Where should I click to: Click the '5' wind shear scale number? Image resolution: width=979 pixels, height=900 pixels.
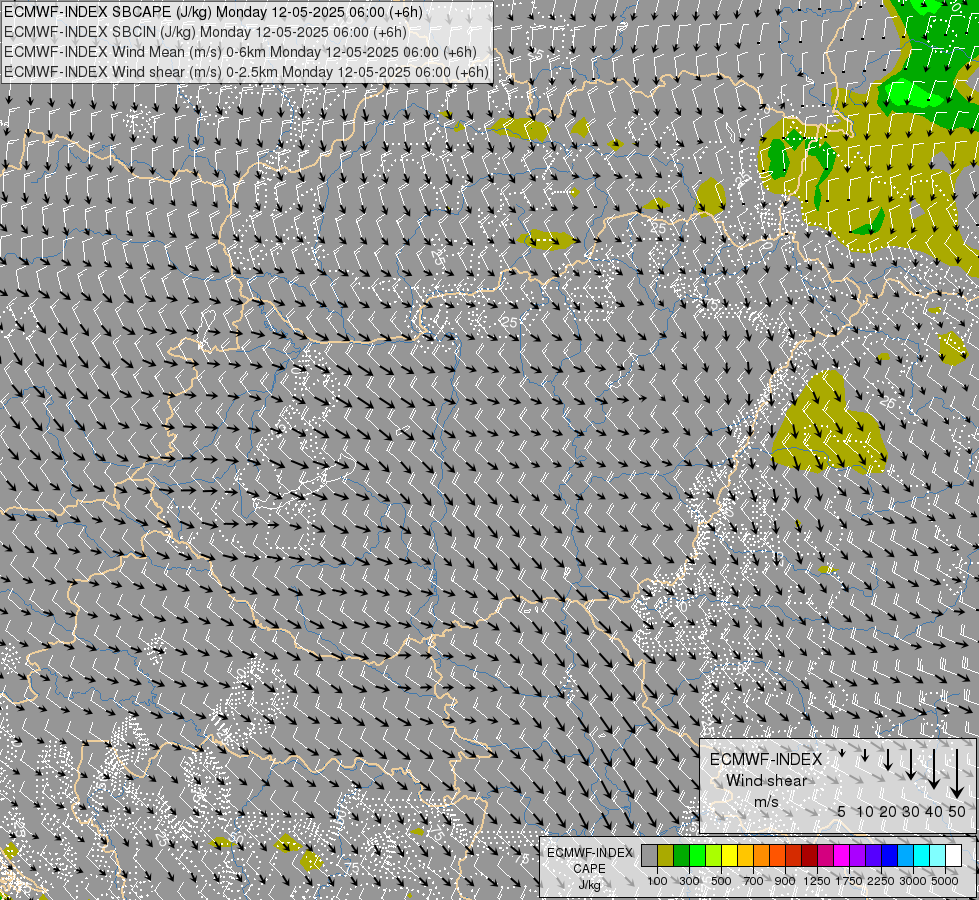pyautogui.click(x=842, y=811)
